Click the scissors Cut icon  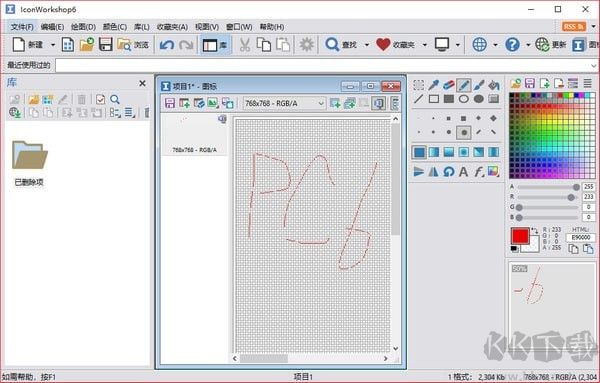[x=245, y=45]
